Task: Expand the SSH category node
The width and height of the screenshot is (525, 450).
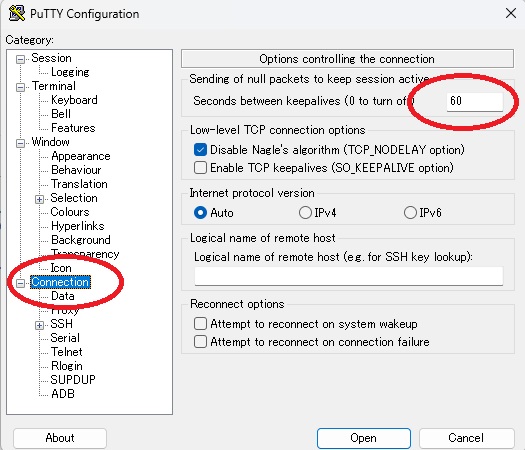Action: tap(40, 325)
